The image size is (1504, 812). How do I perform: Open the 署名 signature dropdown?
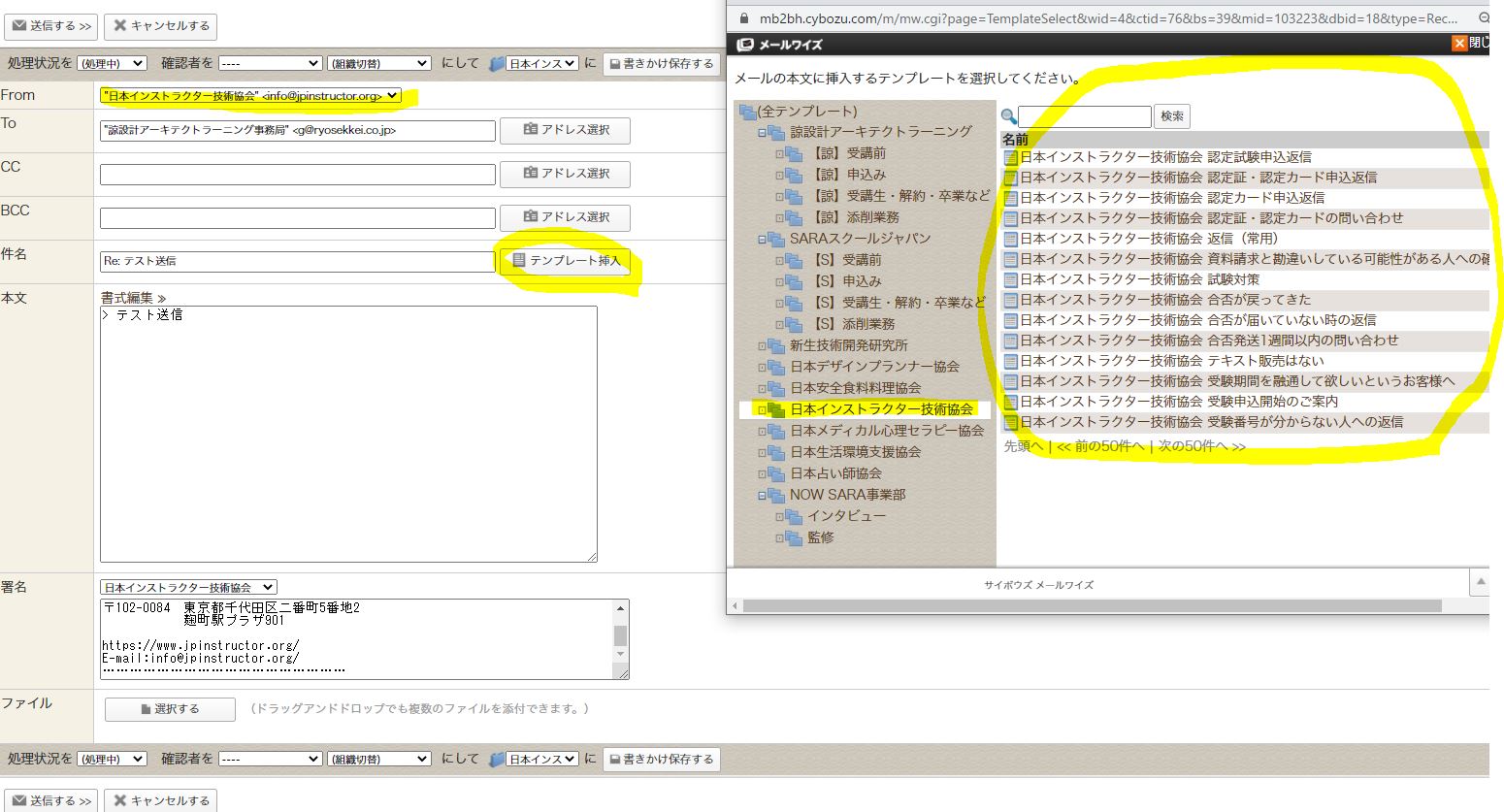188,587
